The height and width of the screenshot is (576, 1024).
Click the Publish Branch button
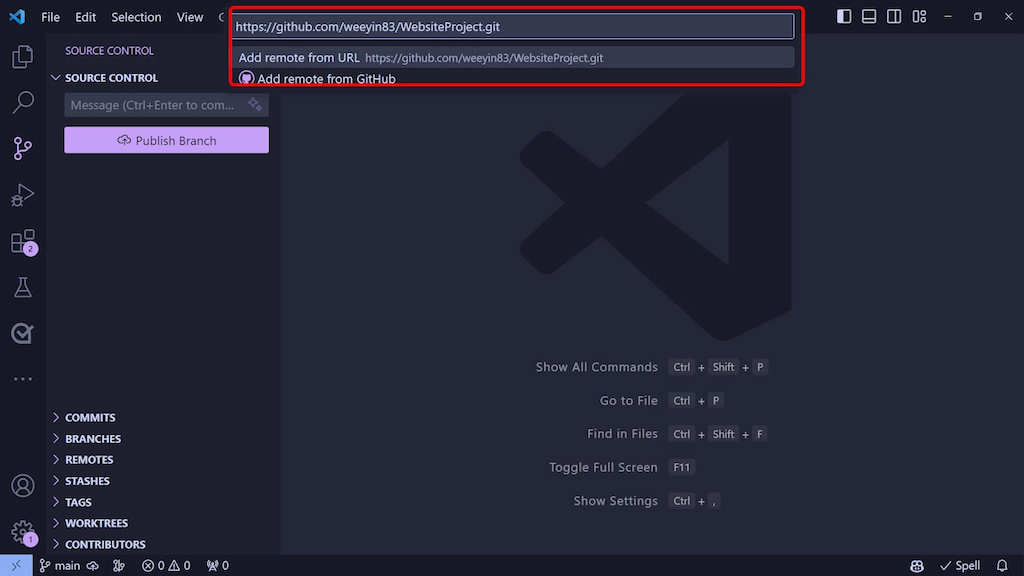[166, 140]
